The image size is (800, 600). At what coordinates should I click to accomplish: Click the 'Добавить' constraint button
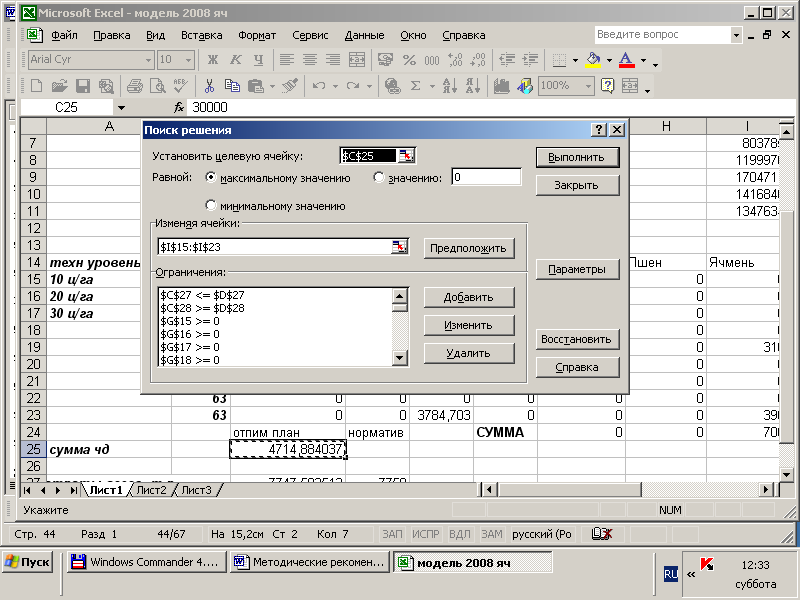tap(468, 297)
